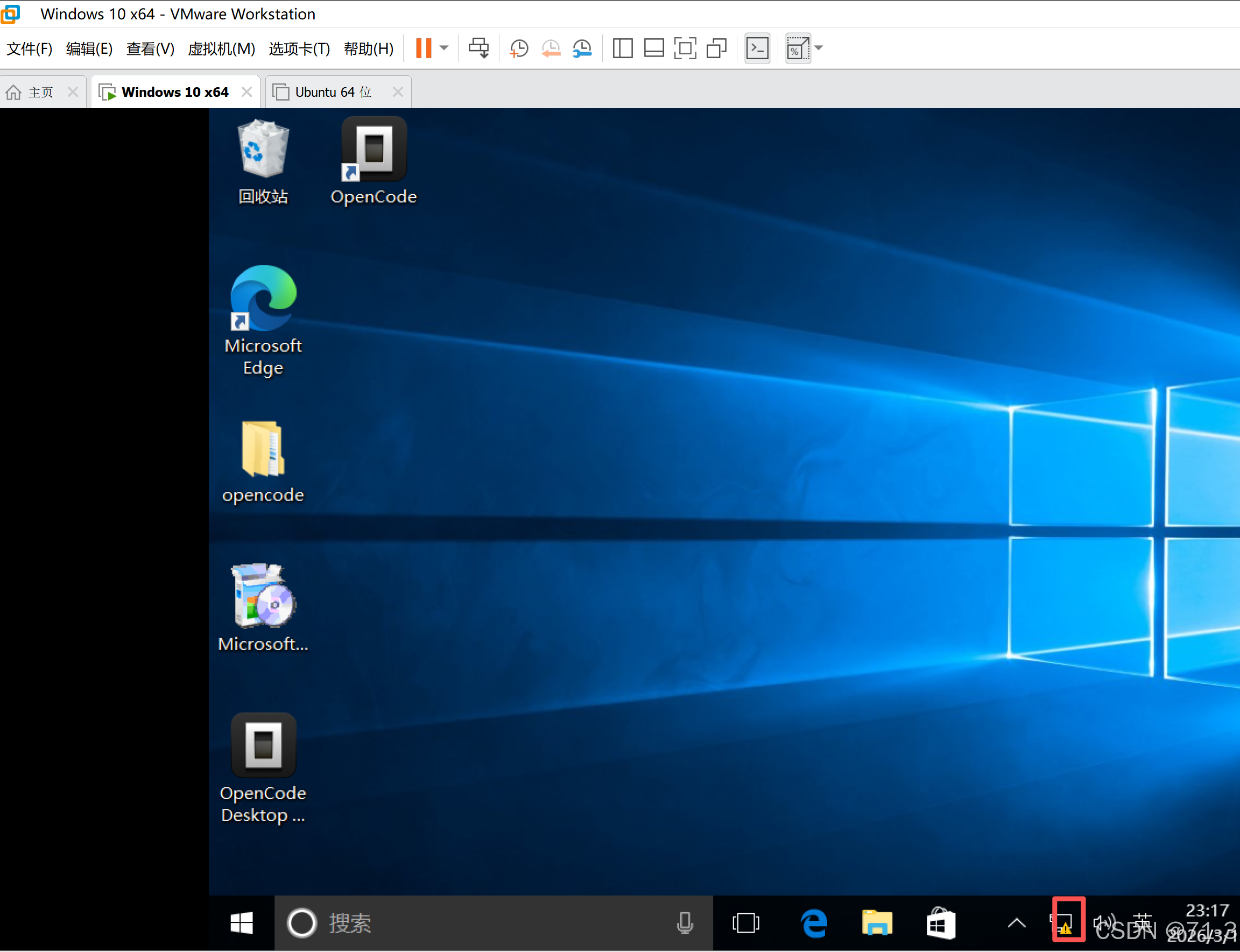
Task: Toggle the library sidebar panel view
Action: coord(622,48)
